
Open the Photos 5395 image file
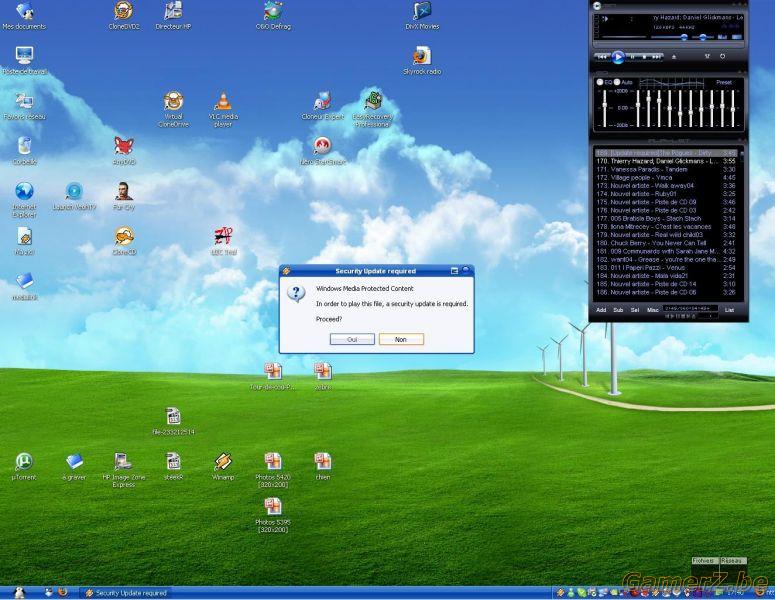click(x=273, y=515)
